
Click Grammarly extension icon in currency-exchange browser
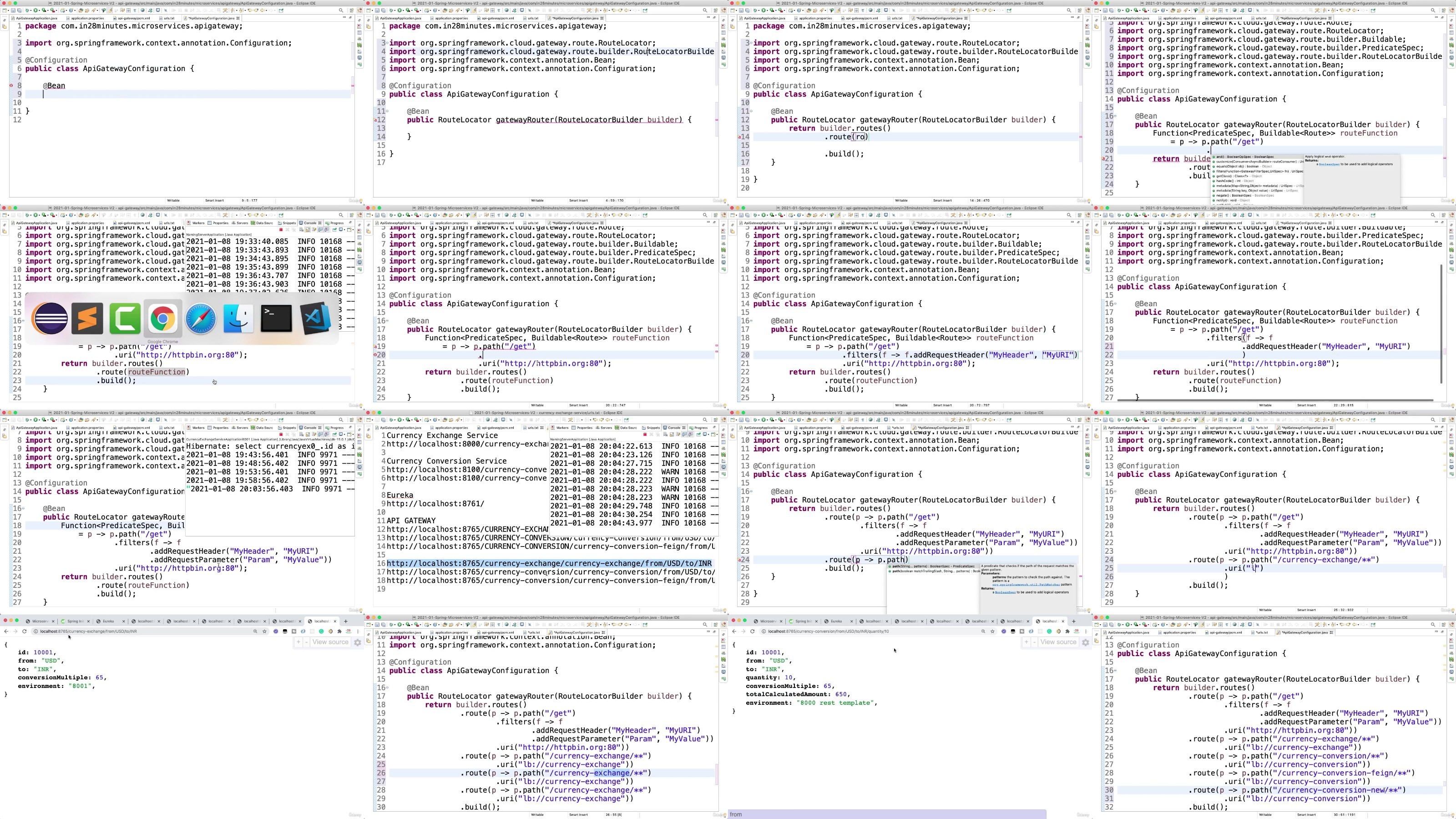click(x=321, y=631)
